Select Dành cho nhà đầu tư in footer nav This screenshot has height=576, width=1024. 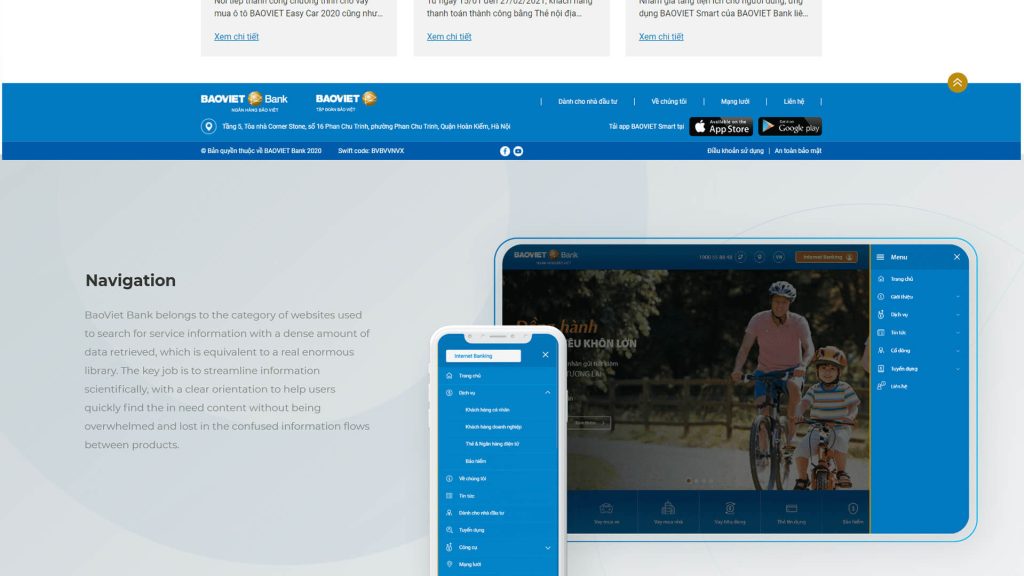[x=588, y=102]
